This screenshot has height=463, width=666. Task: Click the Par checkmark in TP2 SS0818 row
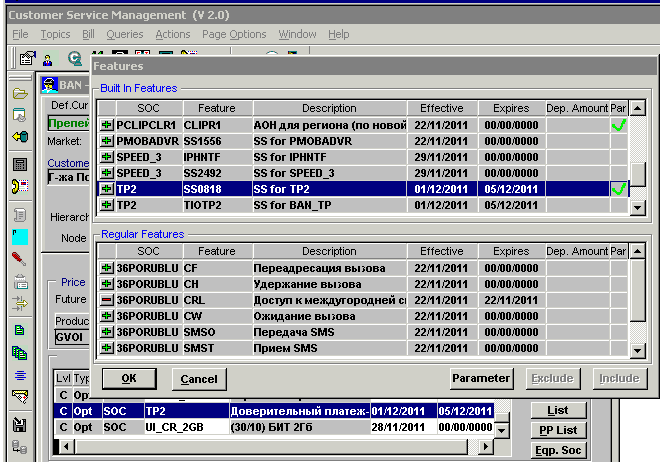pyautogui.click(x=619, y=189)
